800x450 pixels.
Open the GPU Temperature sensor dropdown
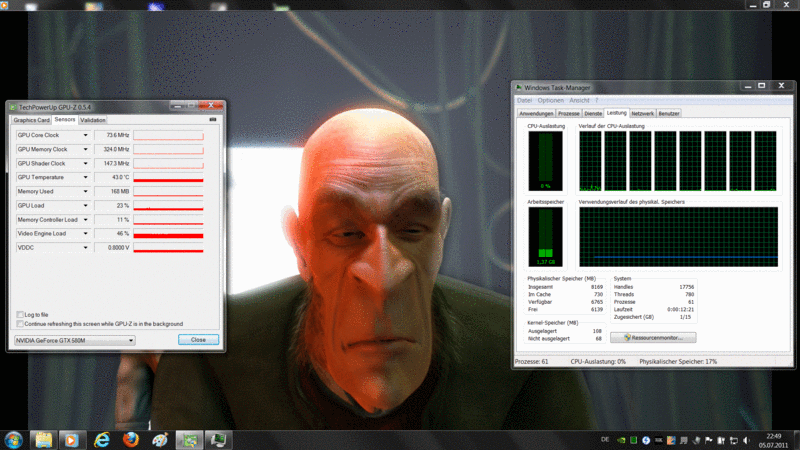(86, 177)
